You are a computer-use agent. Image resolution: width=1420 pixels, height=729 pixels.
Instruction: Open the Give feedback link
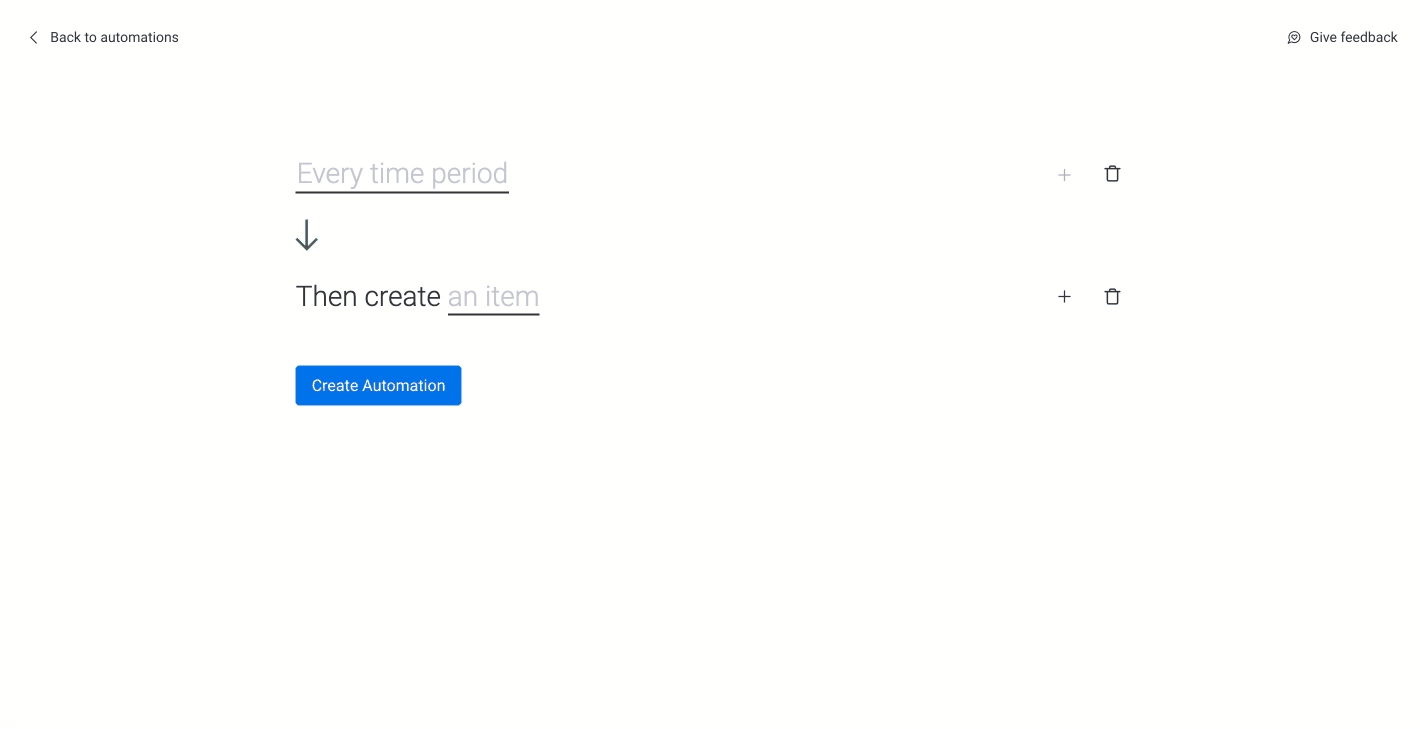click(x=1342, y=37)
